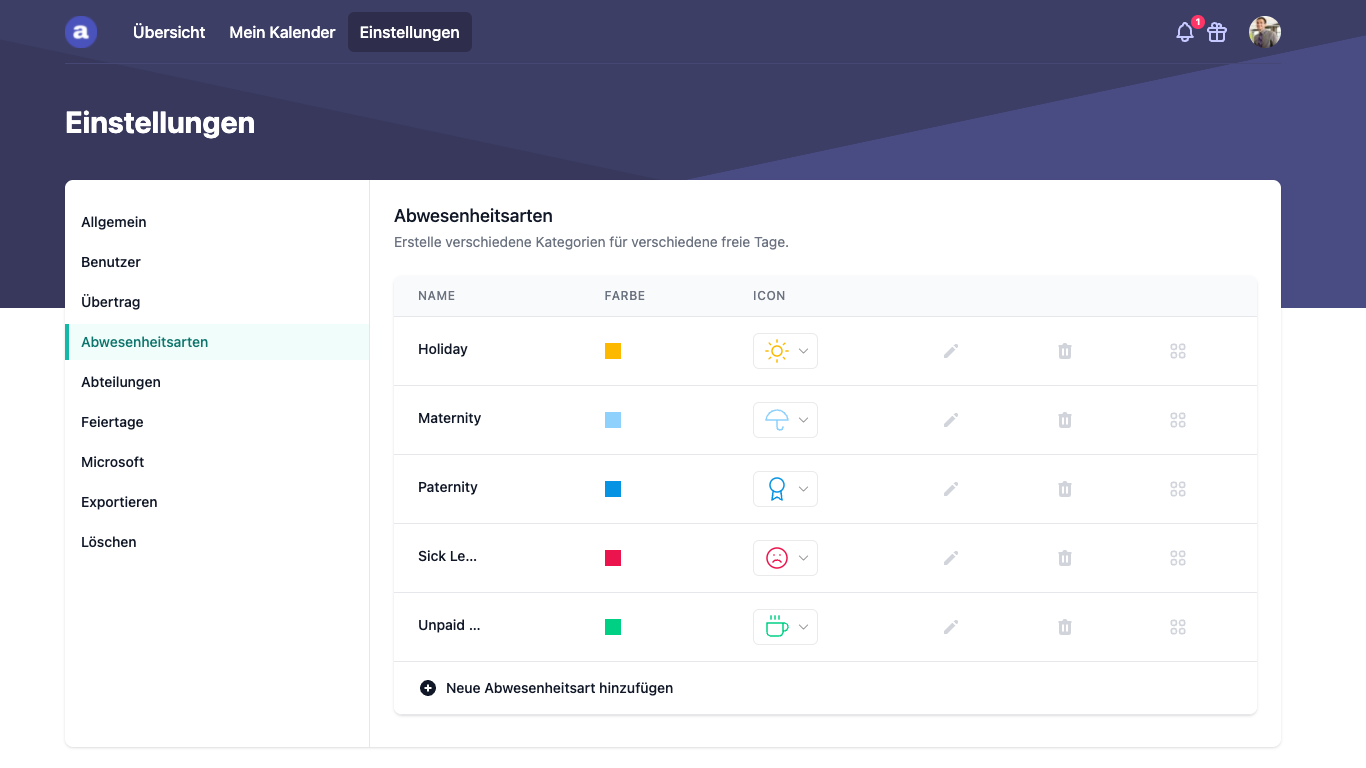
Task: Delete the Sick Leave absence type
Action: 1065,558
